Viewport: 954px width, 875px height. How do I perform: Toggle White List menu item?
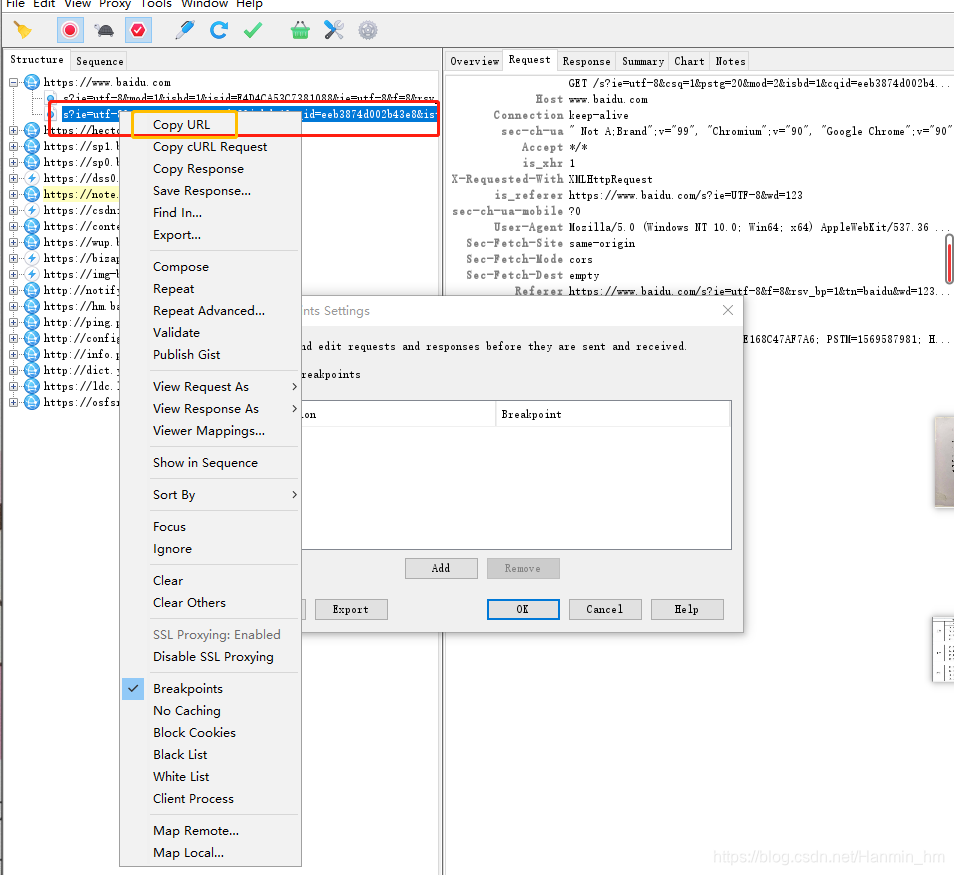pyautogui.click(x=181, y=776)
